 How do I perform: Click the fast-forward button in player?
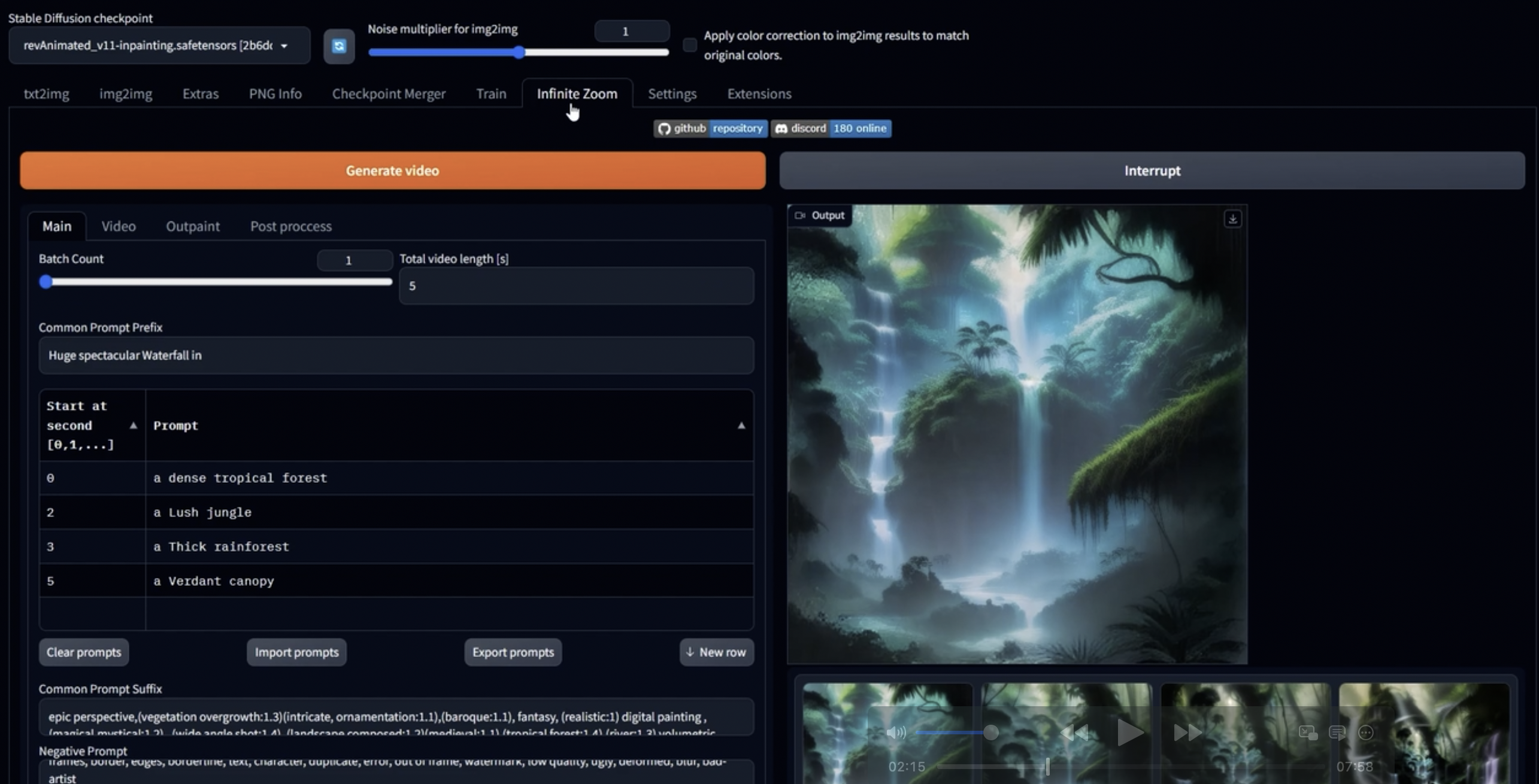coord(1187,733)
